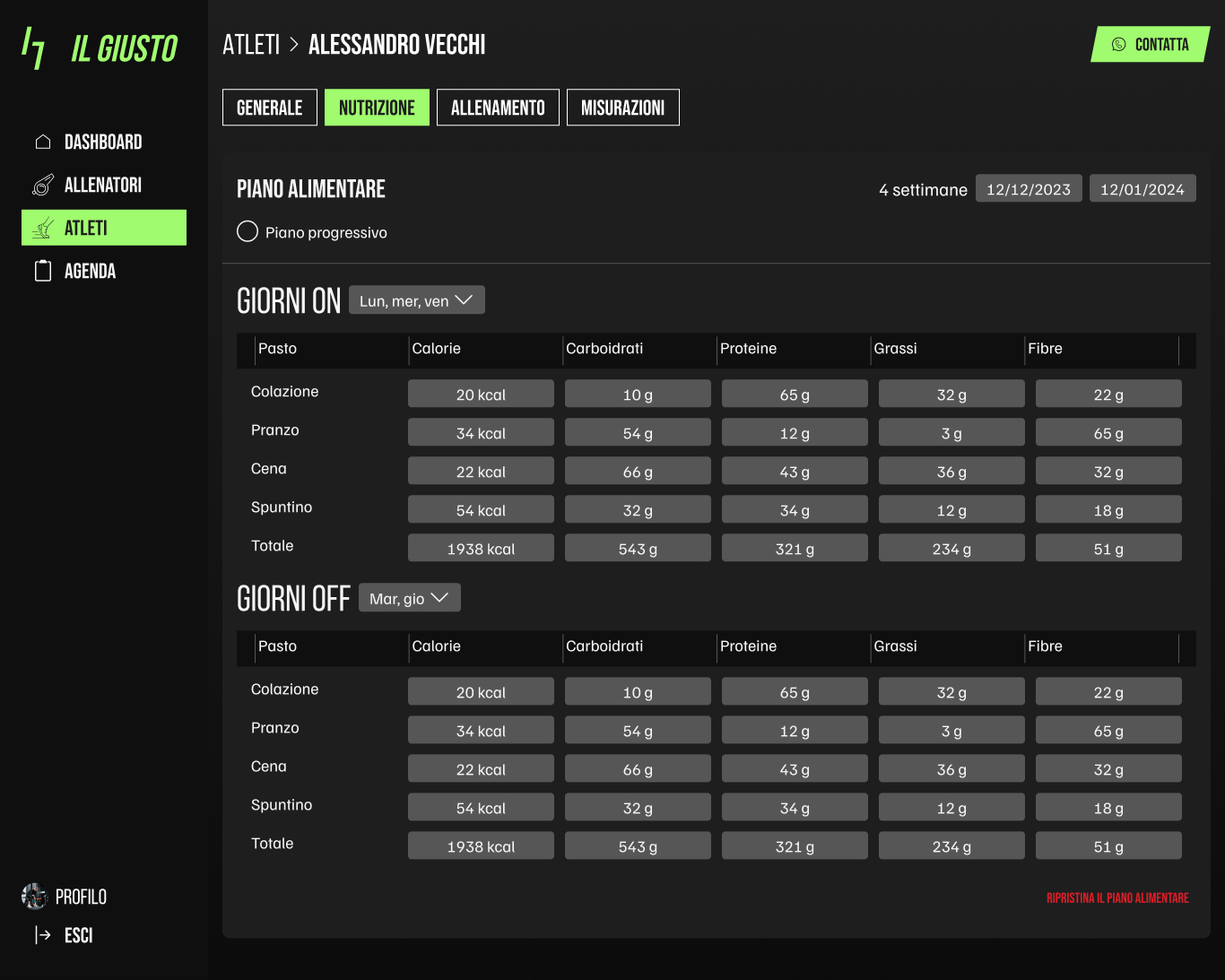The height and width of the screenshot is (980, 1225).
Task: Click the Atleti runner icon
Action: click(x=42, y=228)
